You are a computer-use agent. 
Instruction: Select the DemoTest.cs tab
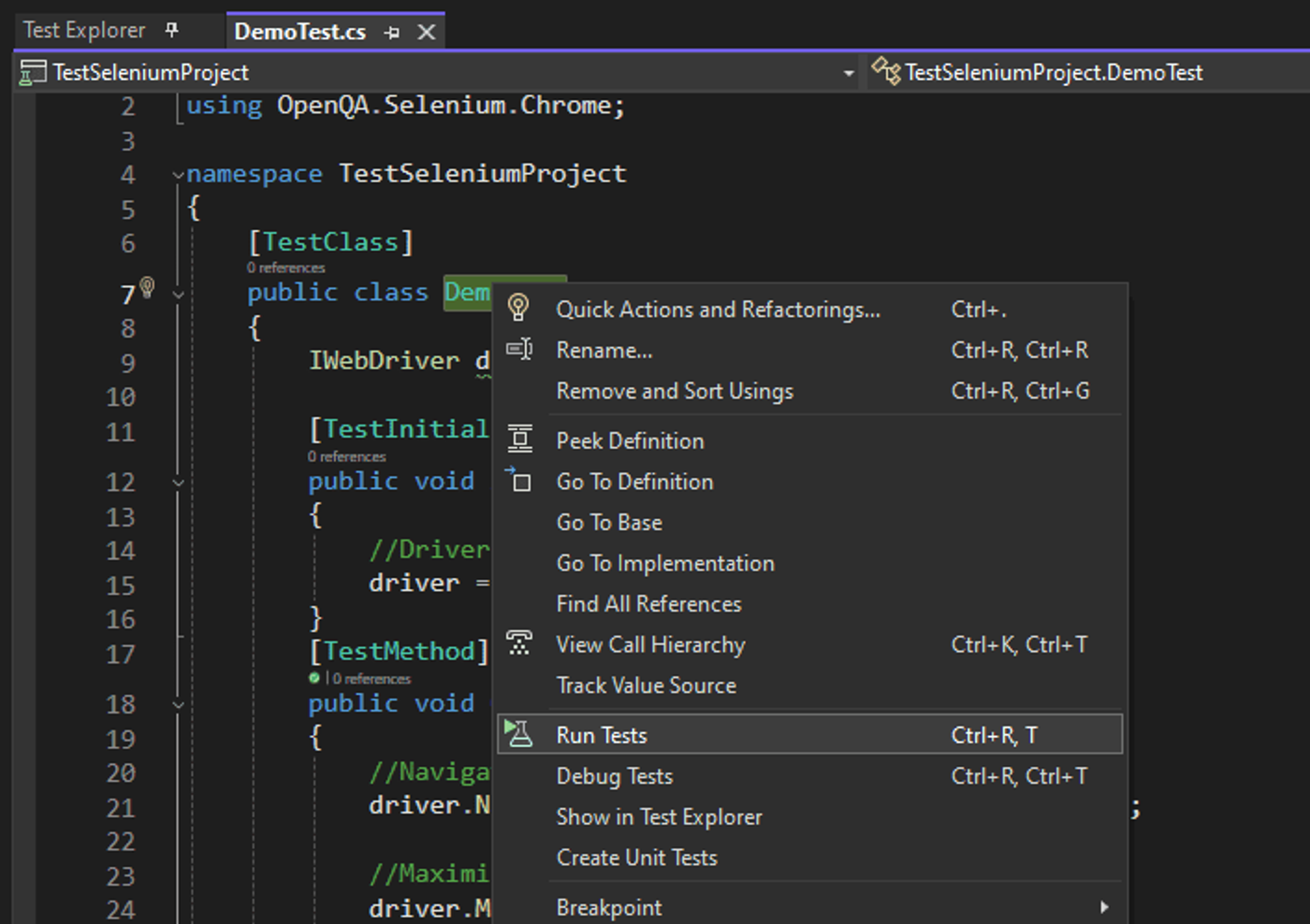click(x=299, y=32)
